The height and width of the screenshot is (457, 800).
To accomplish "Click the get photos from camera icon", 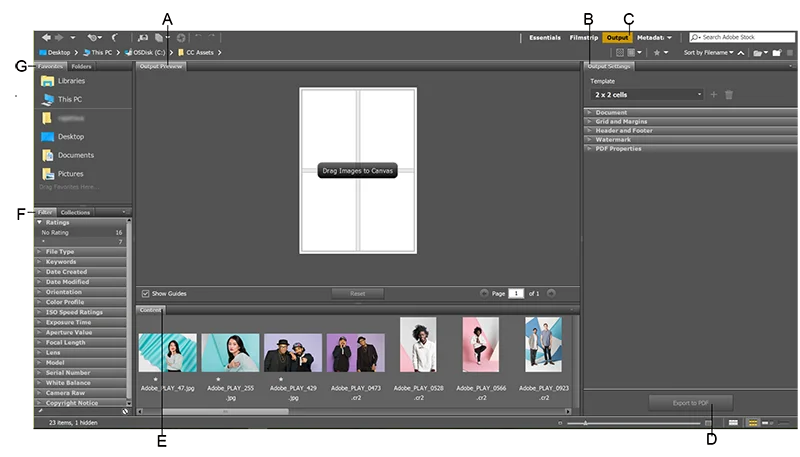I will coord(143,38).
